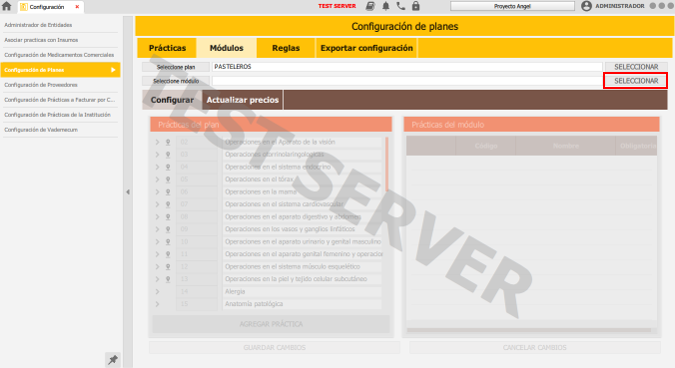This screenshot has height=368, width=675.
Task: Switch to the Prácticas tab
Action: (167, 48)
